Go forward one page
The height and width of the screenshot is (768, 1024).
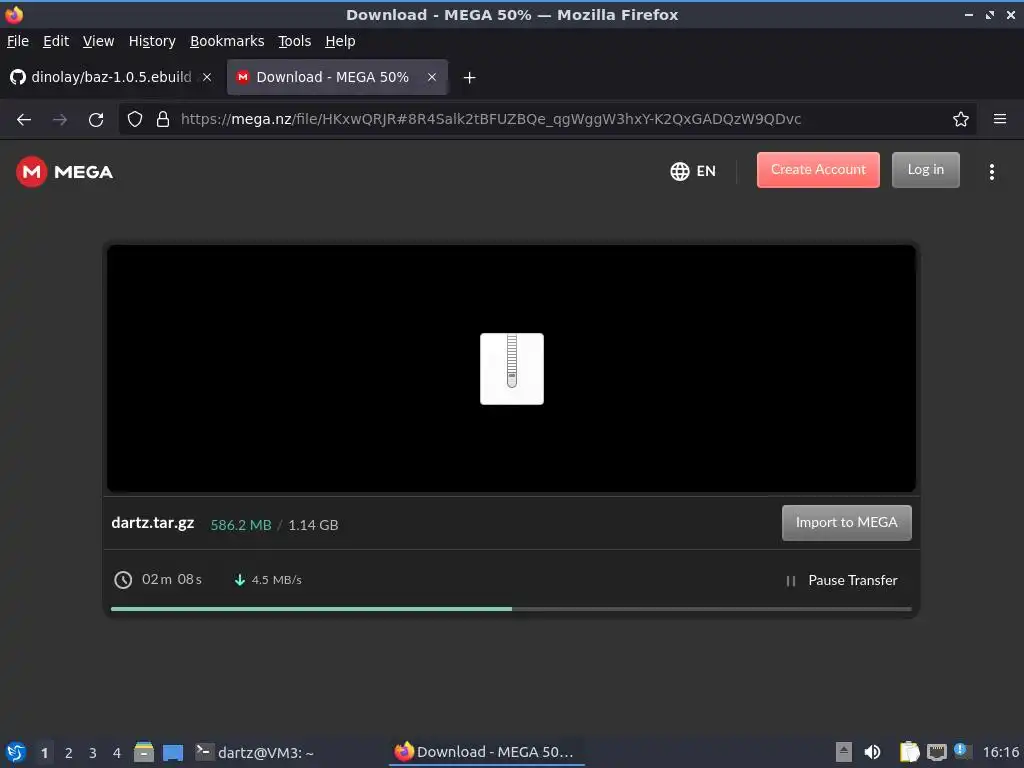(60, 120)
